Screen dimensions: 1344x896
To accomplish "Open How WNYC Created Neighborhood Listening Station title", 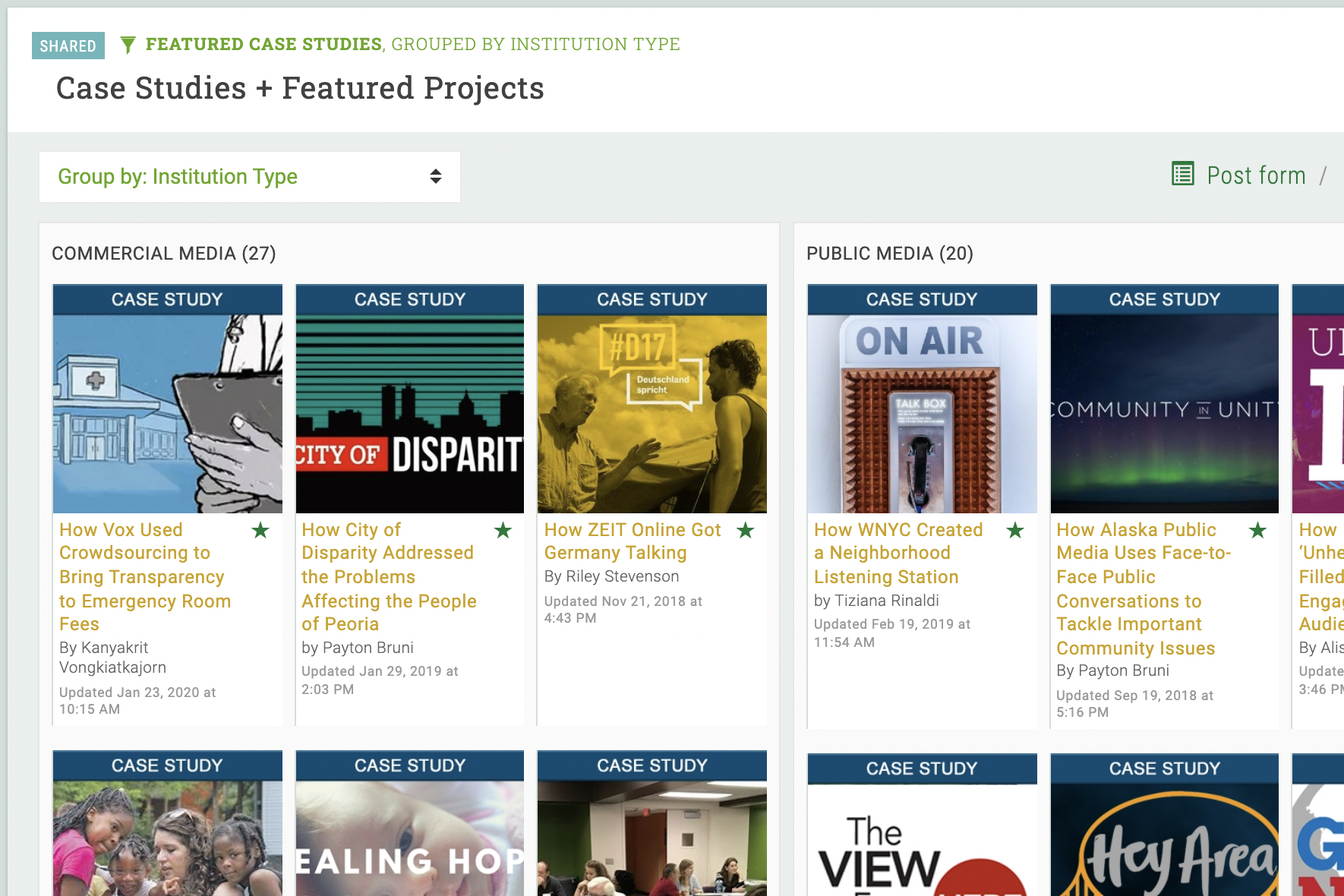I will (898, 553).
